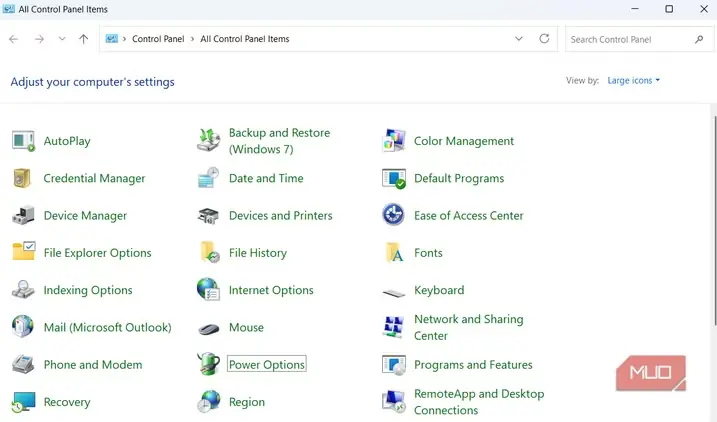
Task: Open the Date and Time icon
Action: [209, 178]
